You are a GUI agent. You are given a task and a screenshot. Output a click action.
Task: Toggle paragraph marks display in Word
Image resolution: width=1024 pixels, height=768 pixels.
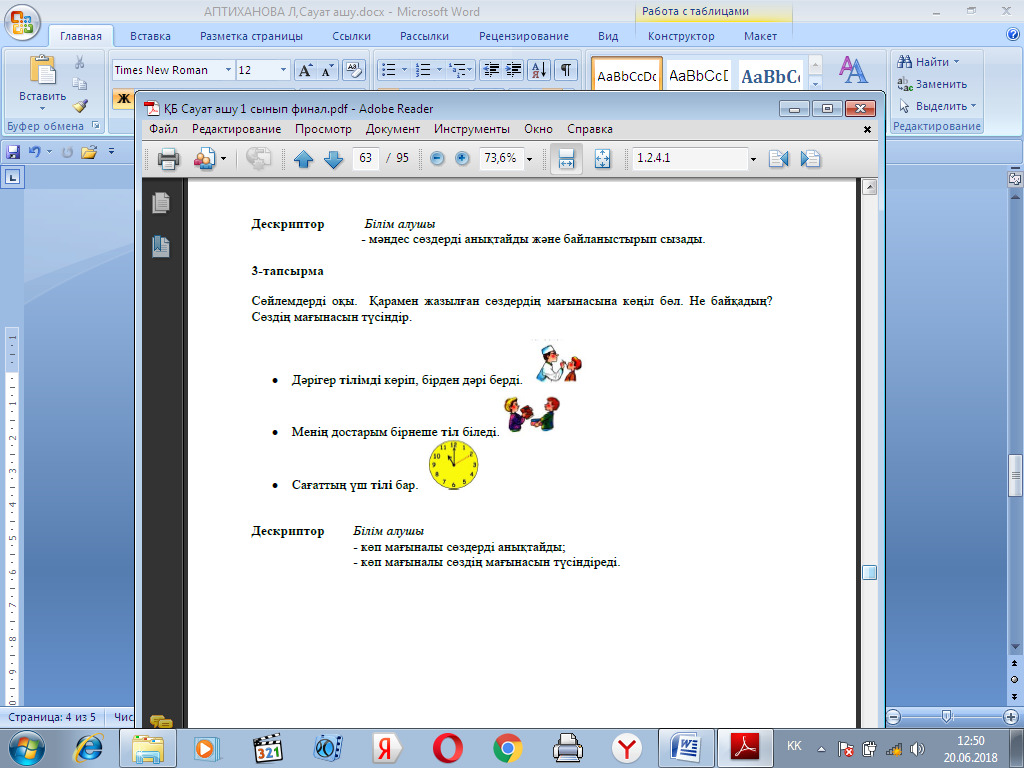pyautogui.click(x=566, y=69)
